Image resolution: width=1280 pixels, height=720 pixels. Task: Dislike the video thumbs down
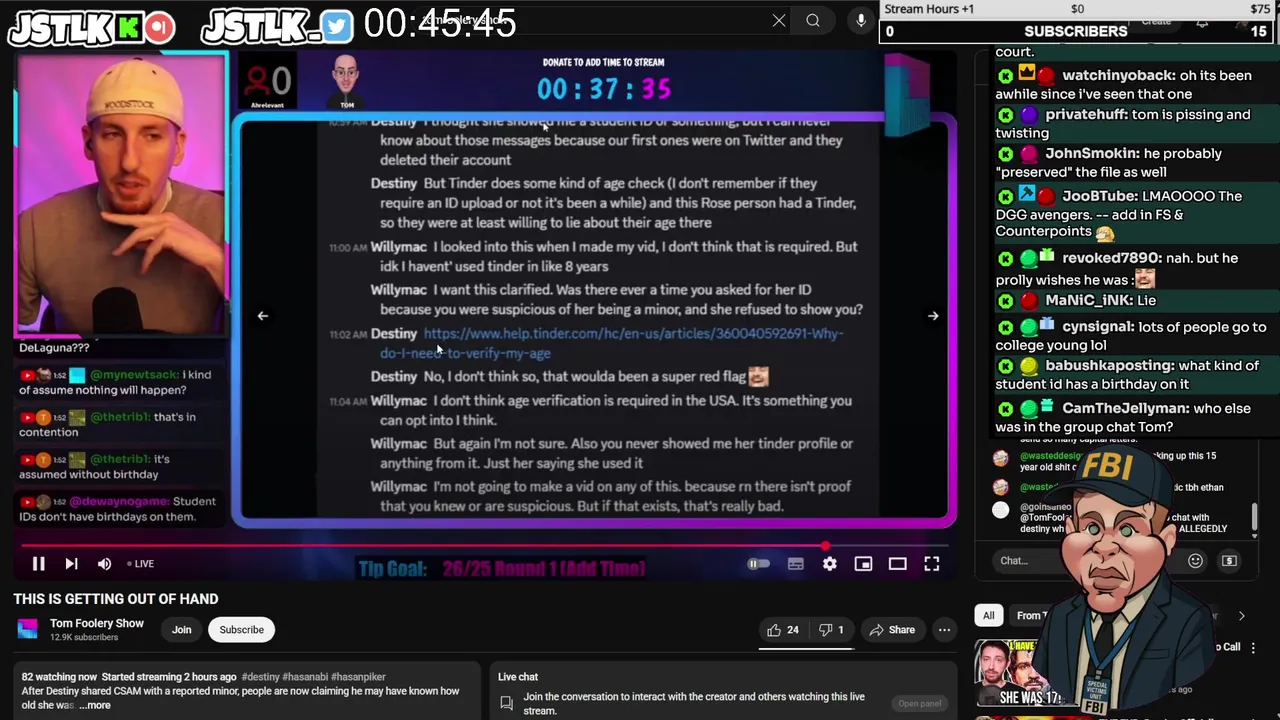pos(831,630)
